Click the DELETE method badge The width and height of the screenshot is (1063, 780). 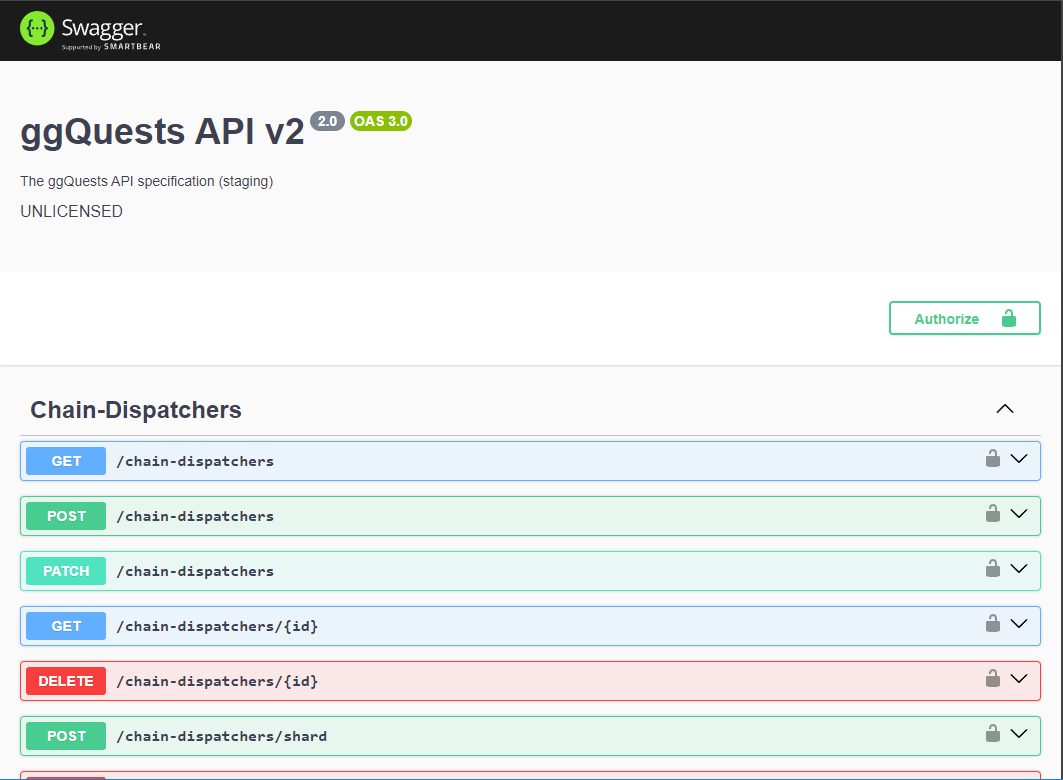[x=66, y=681]
